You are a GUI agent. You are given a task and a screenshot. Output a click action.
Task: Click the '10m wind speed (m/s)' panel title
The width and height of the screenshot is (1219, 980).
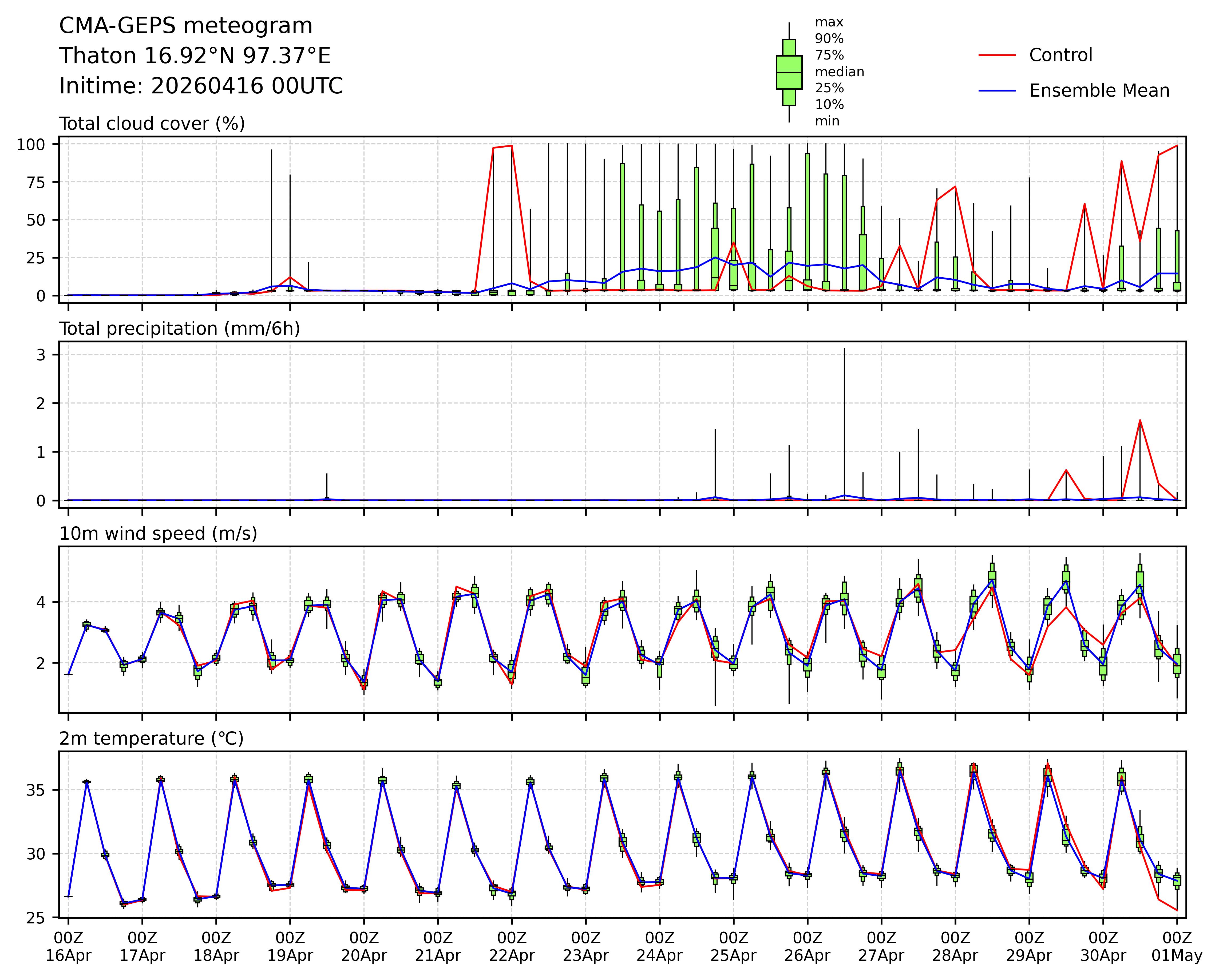tap(158, 533)
